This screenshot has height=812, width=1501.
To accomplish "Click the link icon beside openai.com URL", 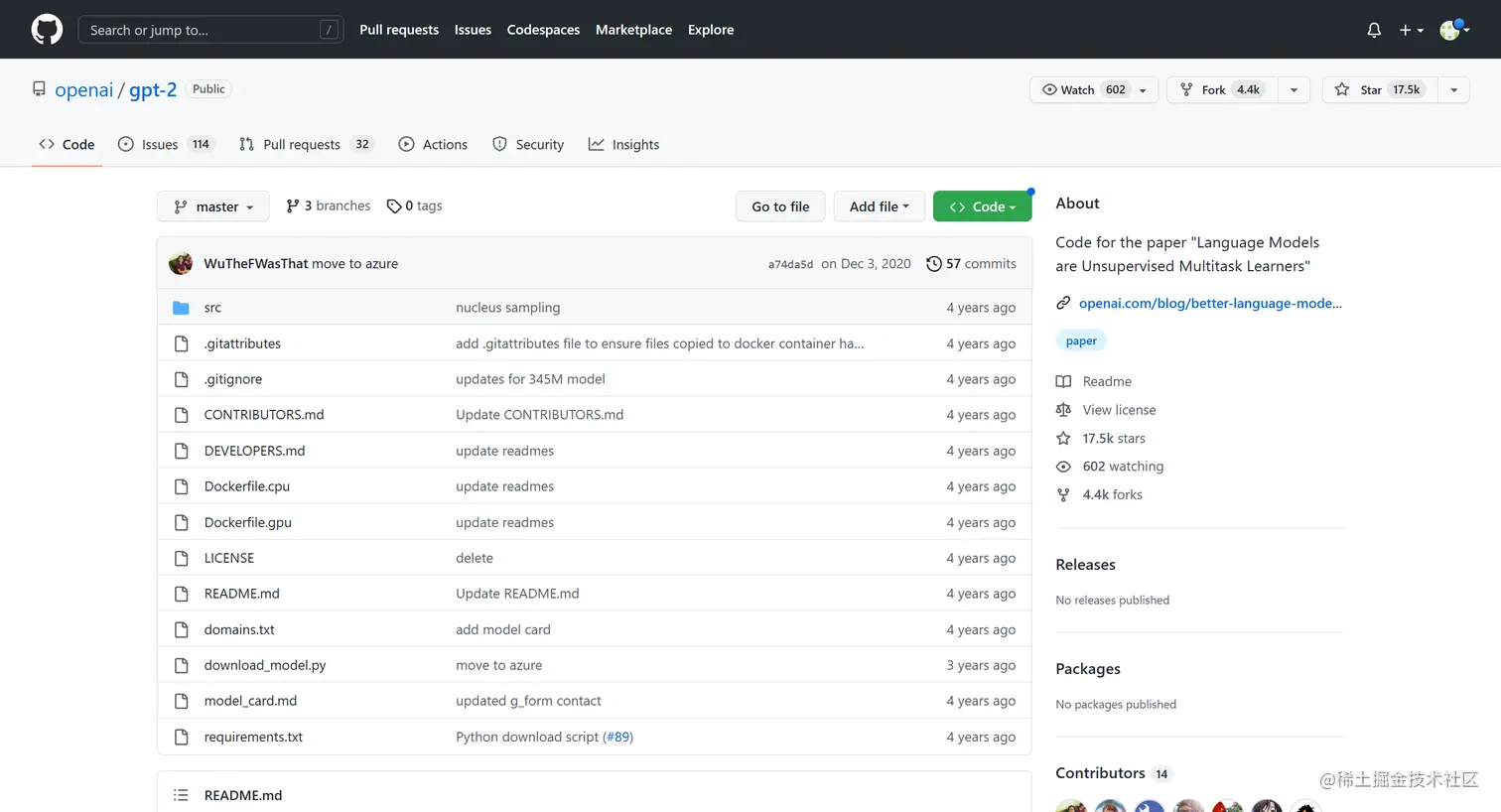I will point(1063,304).
